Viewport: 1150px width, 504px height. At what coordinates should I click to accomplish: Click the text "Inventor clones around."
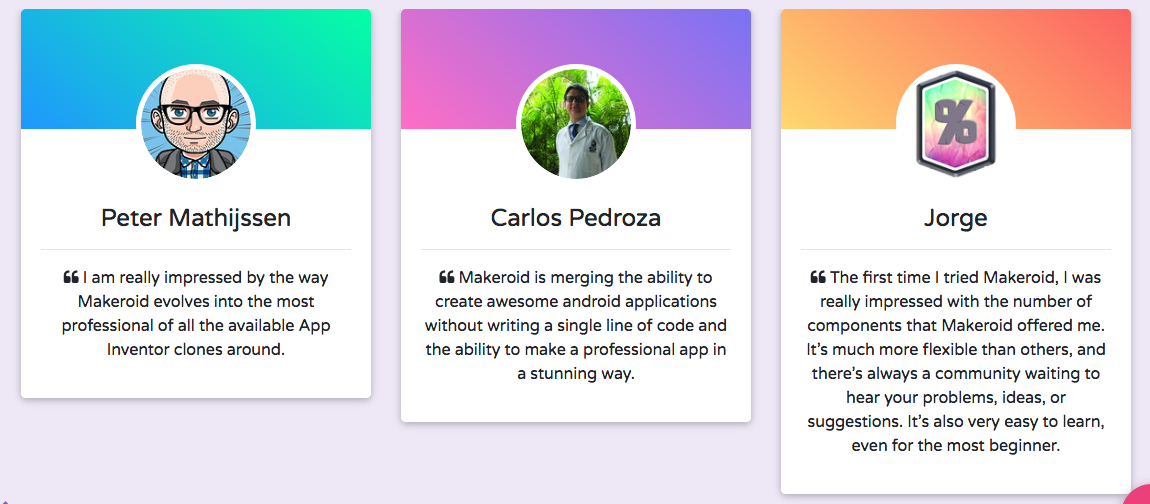(196, 350)
